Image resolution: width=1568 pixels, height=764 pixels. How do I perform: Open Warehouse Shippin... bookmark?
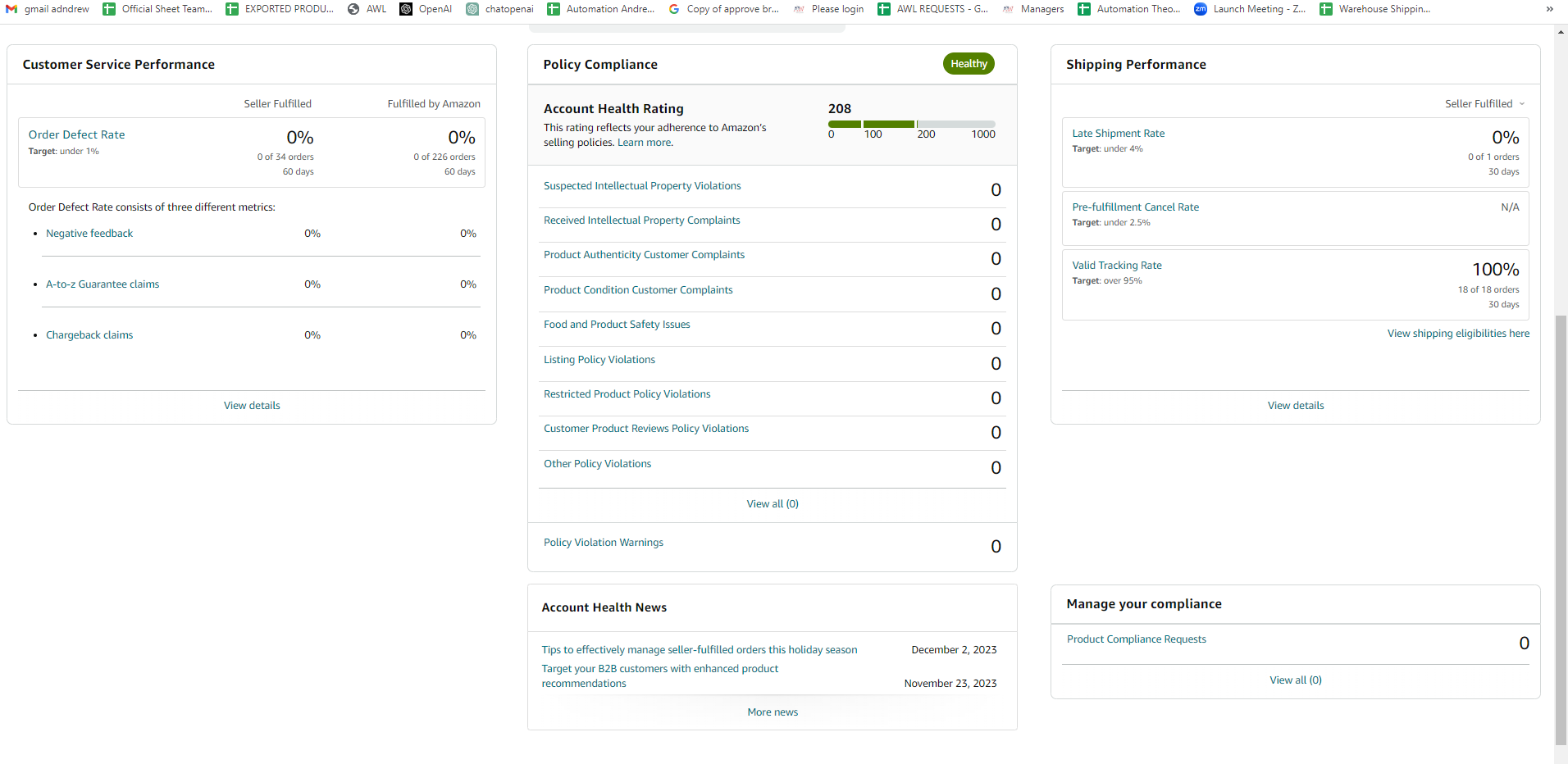(x=1375, y=9)
